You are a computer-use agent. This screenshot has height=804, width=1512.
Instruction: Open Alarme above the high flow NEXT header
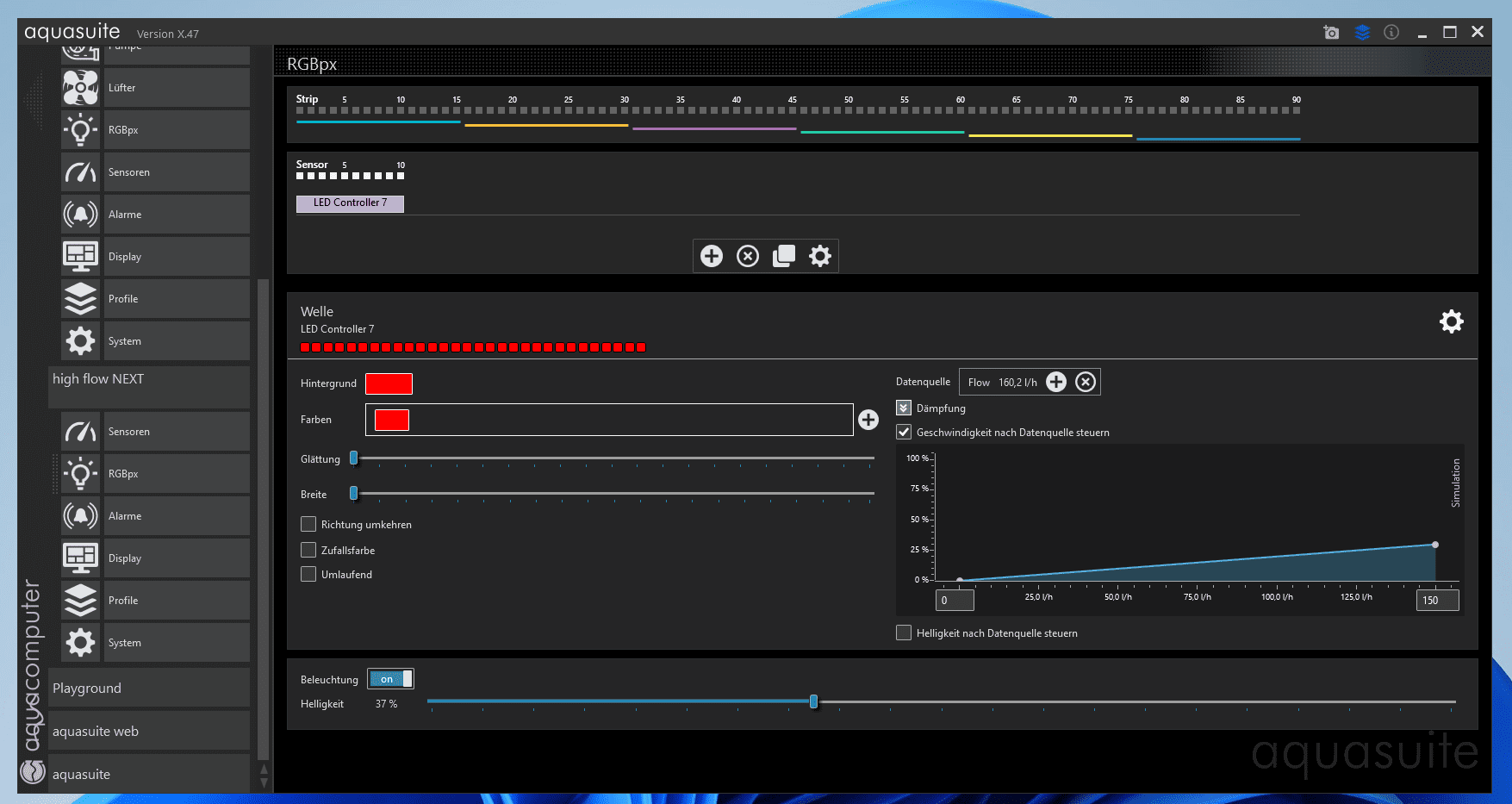155,215
